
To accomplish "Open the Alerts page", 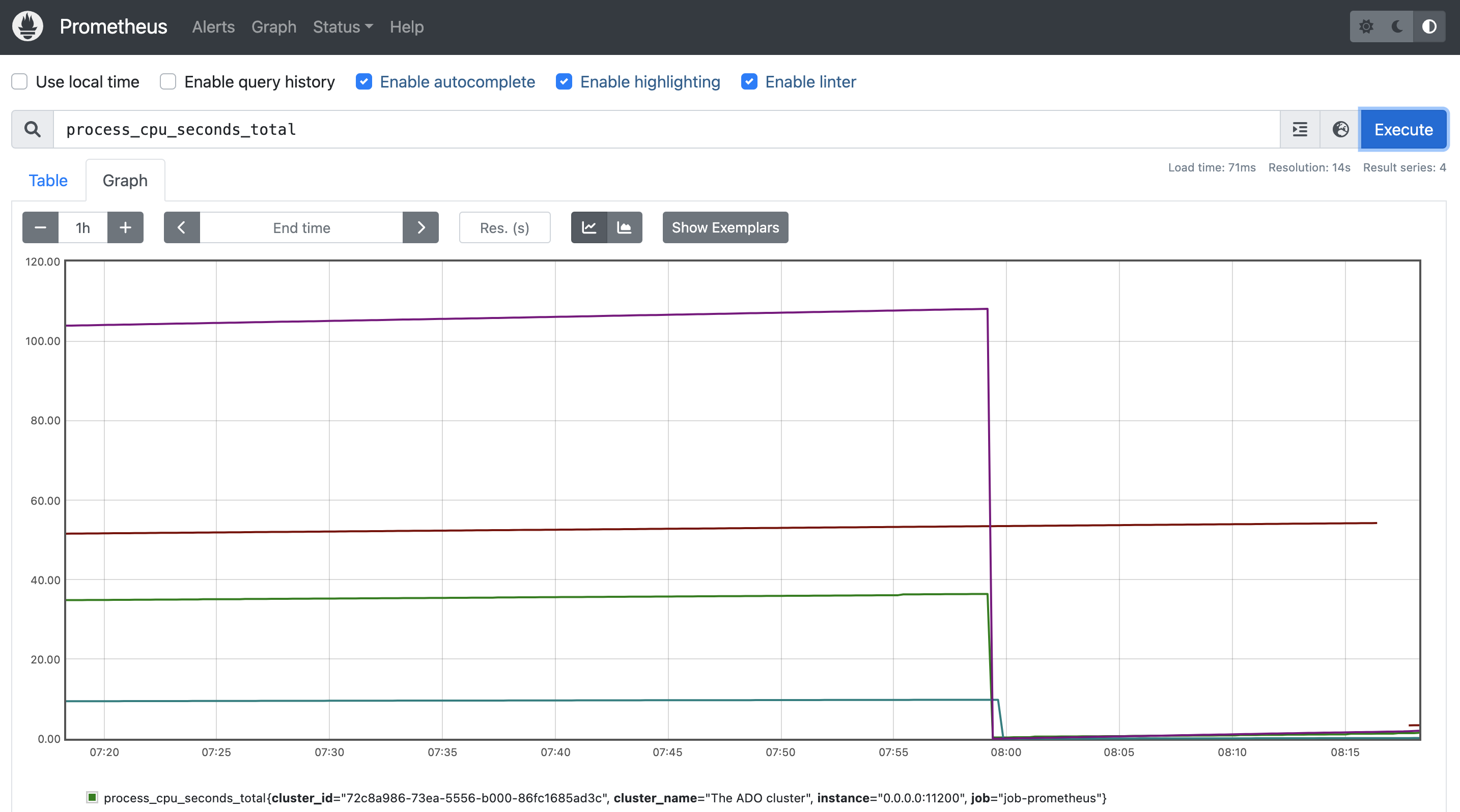I will [x=213, y=26].
